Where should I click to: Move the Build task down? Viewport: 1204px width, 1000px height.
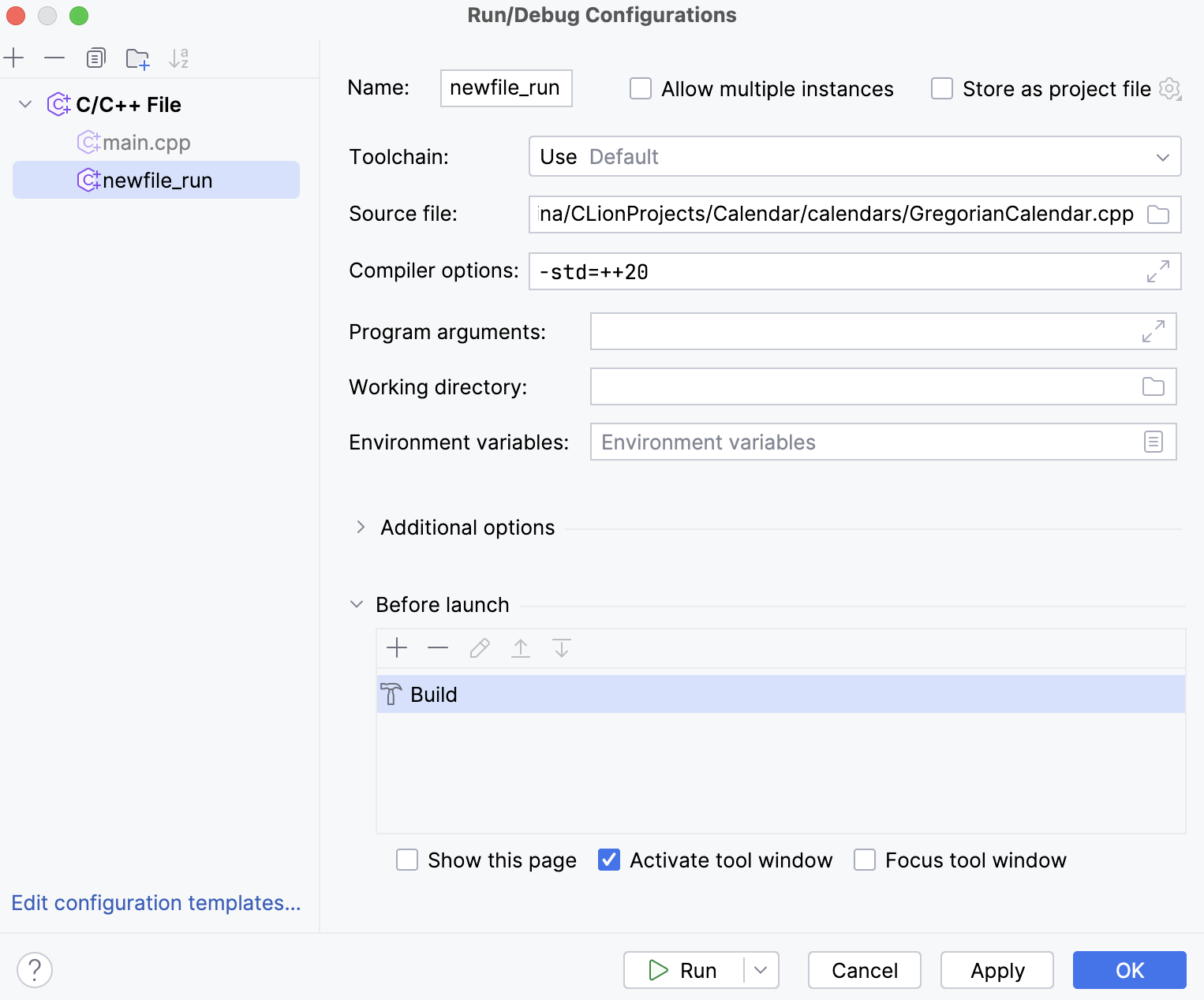pos(561,647)
